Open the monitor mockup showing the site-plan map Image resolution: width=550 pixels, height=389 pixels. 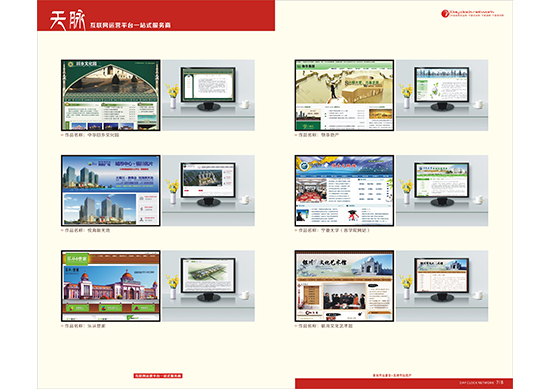(208, 286)
